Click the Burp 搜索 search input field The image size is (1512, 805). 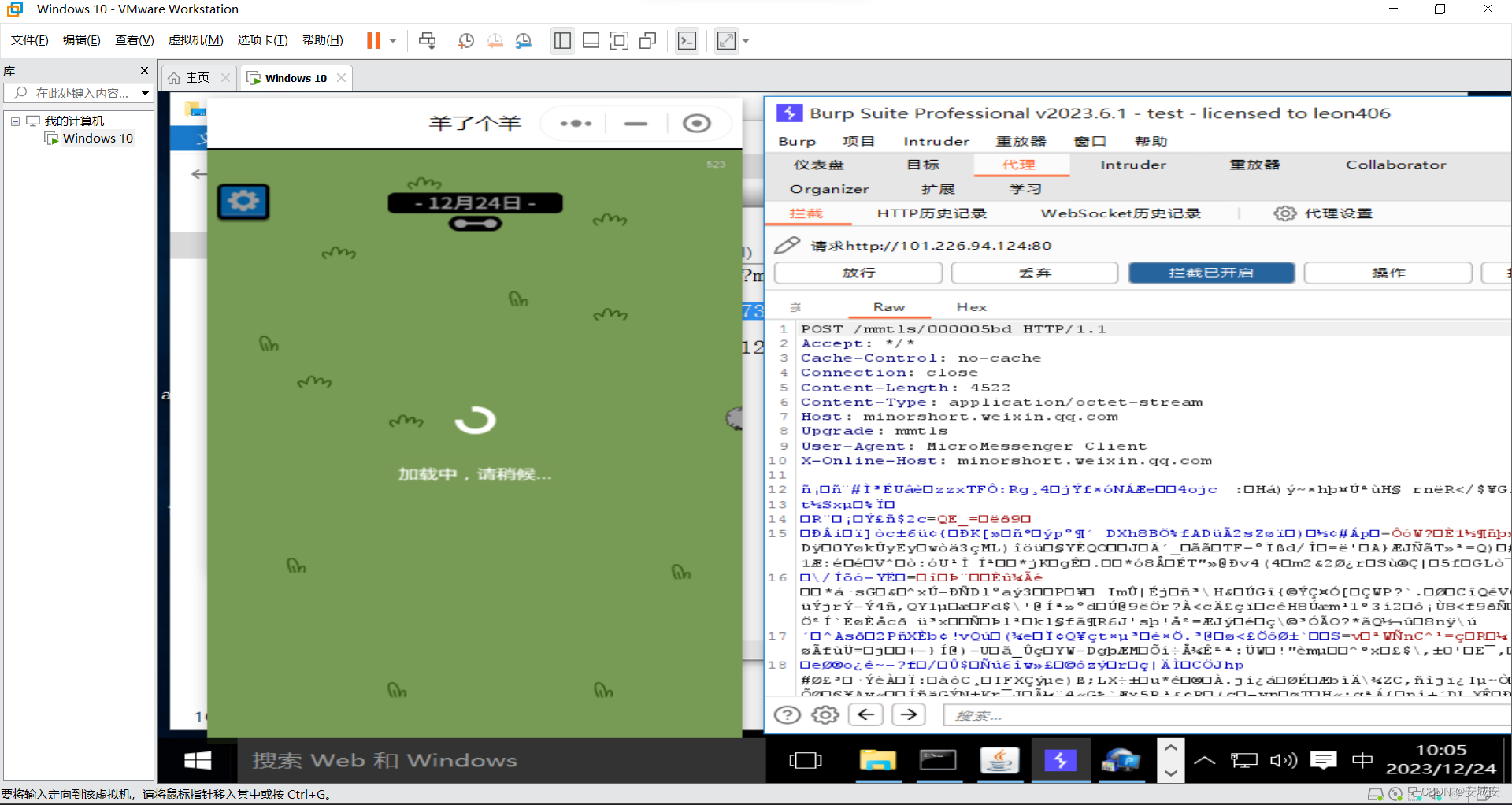pyautogui.click(x=1227, y=716)
